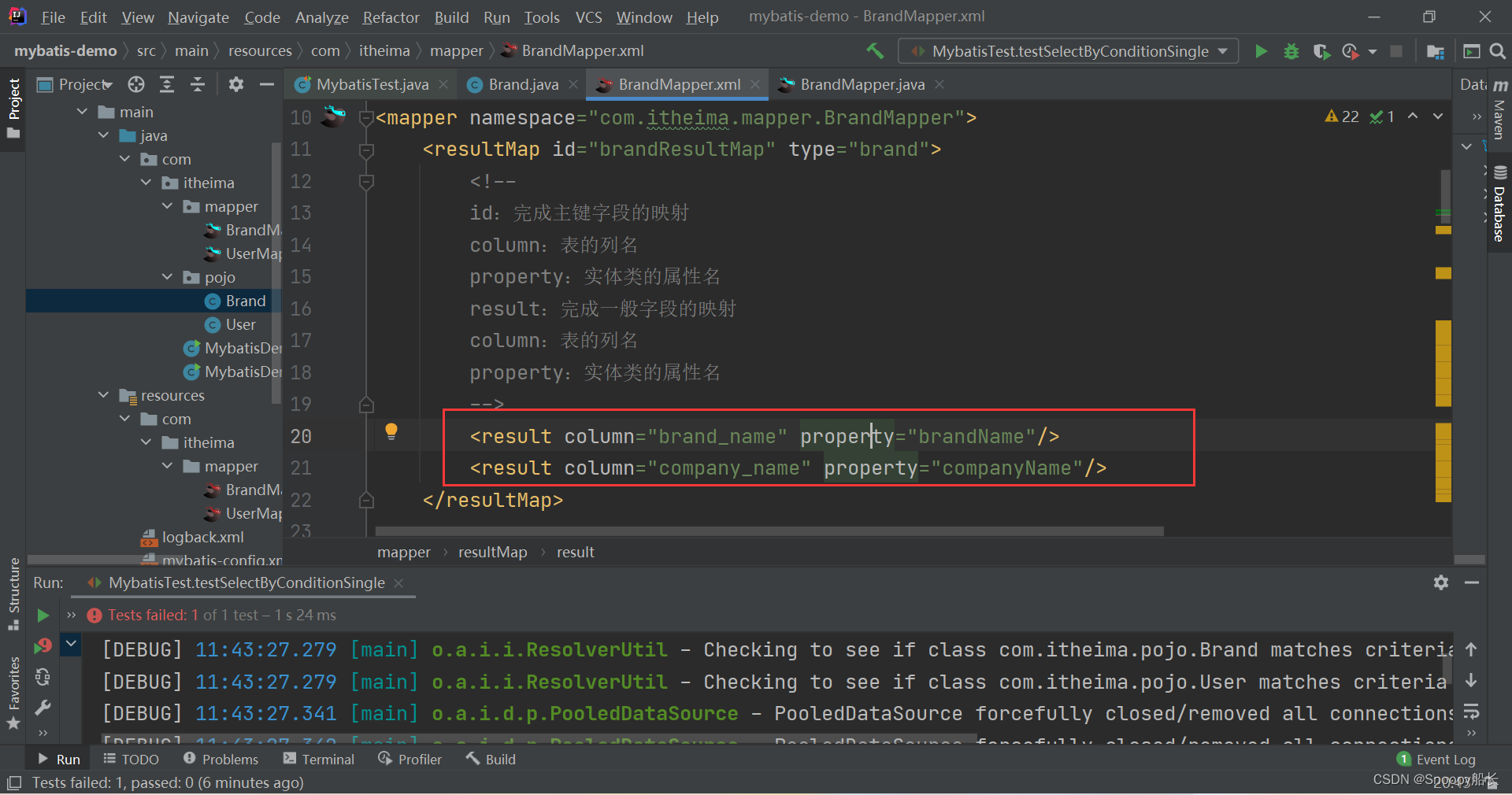Open the Maven tool window
This screenshot has width=1512, height=795.
coord(1499,109)
